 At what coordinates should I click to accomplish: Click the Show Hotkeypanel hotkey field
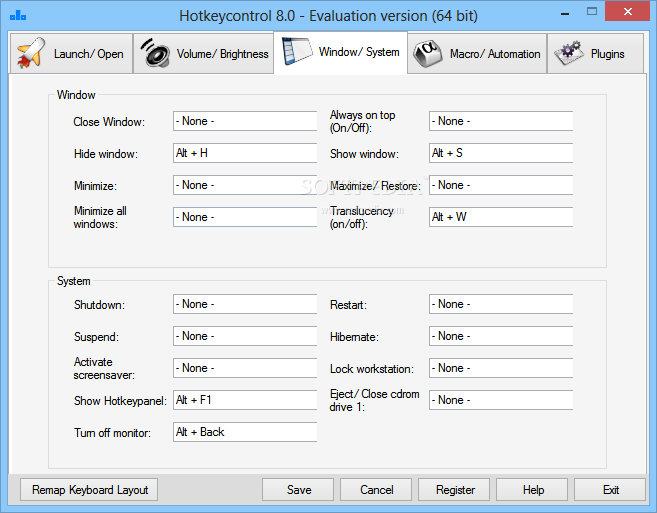pos(245,400)
